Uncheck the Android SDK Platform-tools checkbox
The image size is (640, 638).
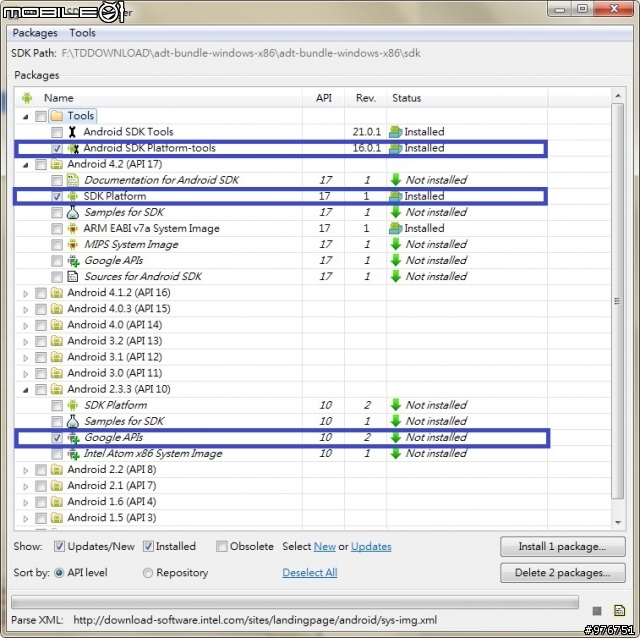coord(57,149)
